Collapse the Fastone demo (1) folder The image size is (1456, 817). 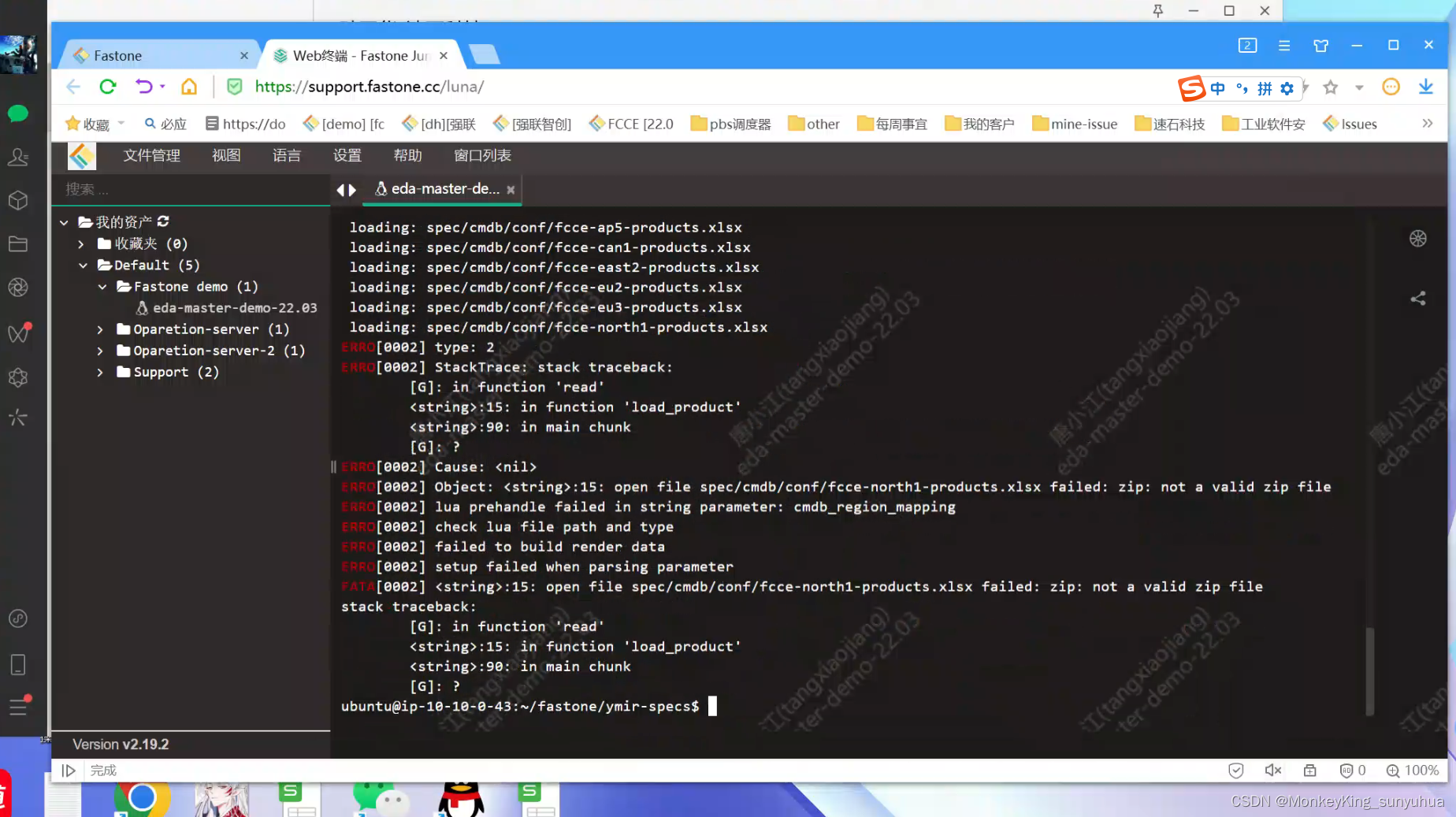(102, 287)
